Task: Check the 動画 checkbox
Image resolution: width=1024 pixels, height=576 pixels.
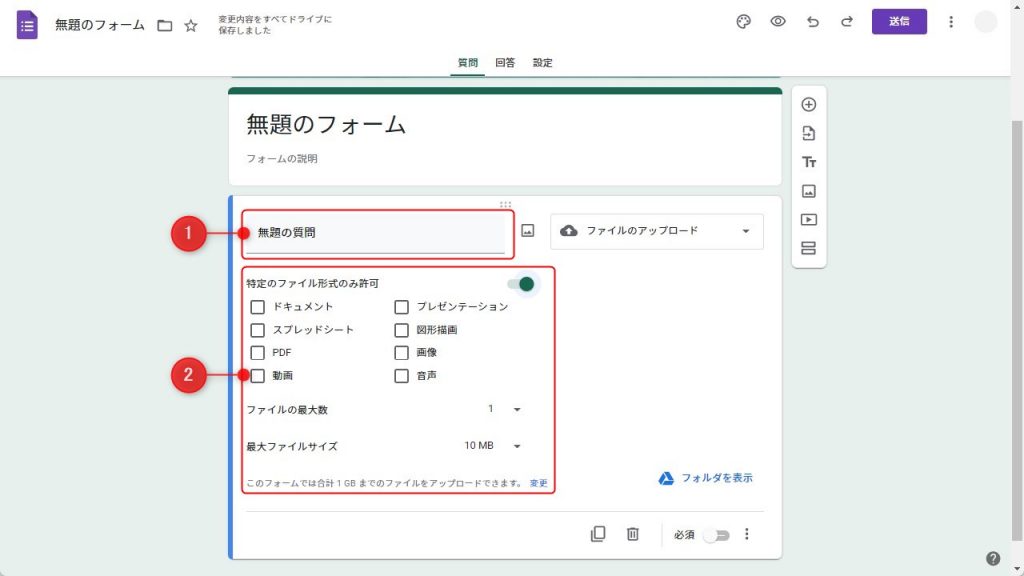Action: pyautogui.click(x=257, y=376)
